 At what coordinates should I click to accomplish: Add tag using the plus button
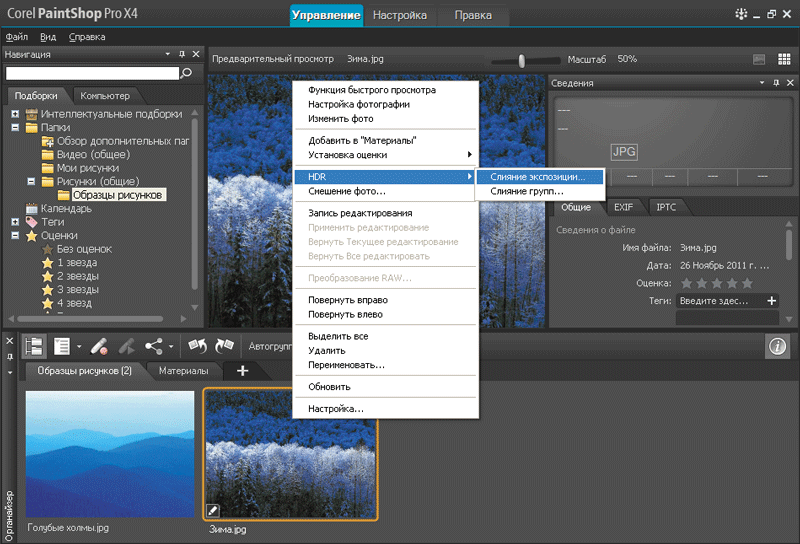[x=771, y=300]
